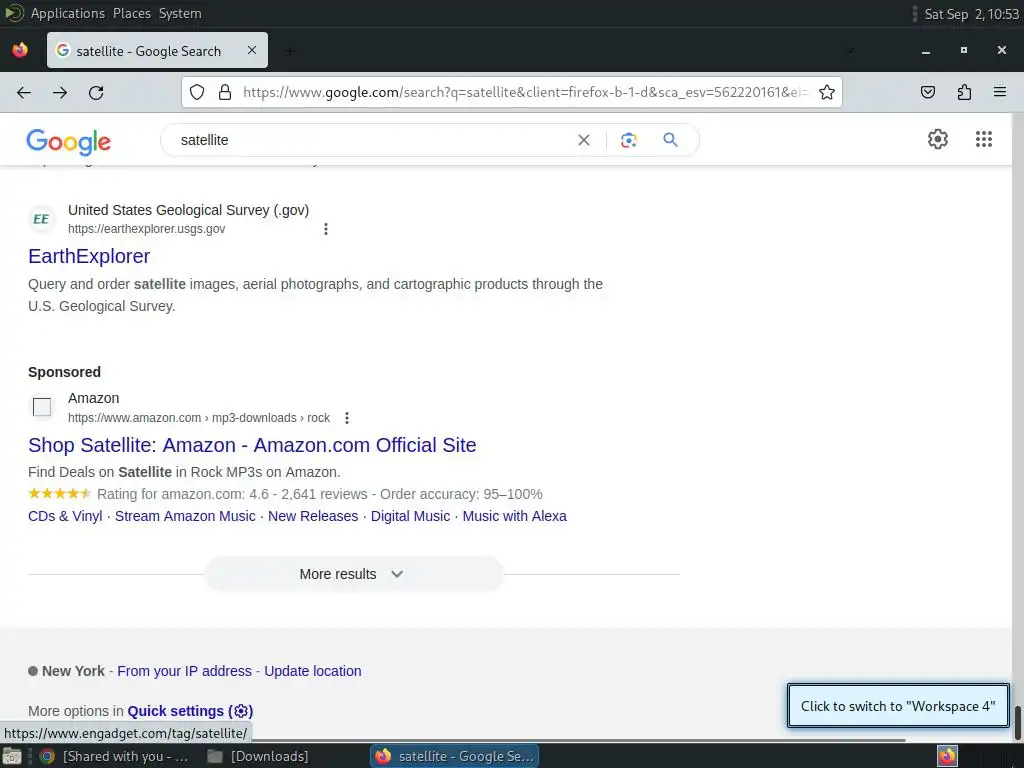Open CDs & Vinyl sitelink
This screenshot has width=1024, height=768.
(x=65, y=516)
